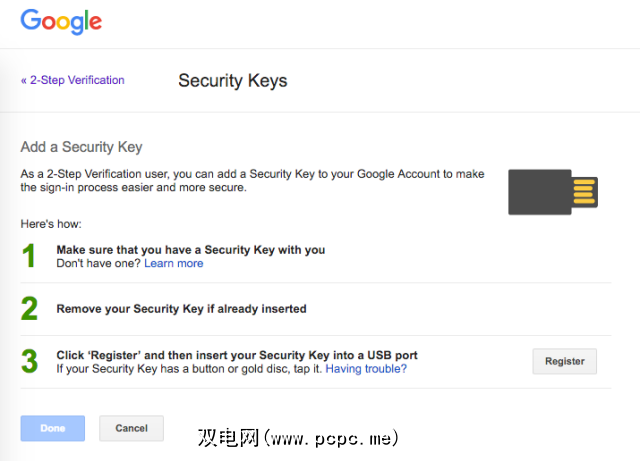Go back to 2-Step Verification
This screenshot has height=461, width=640.
(x=73, y=80)
